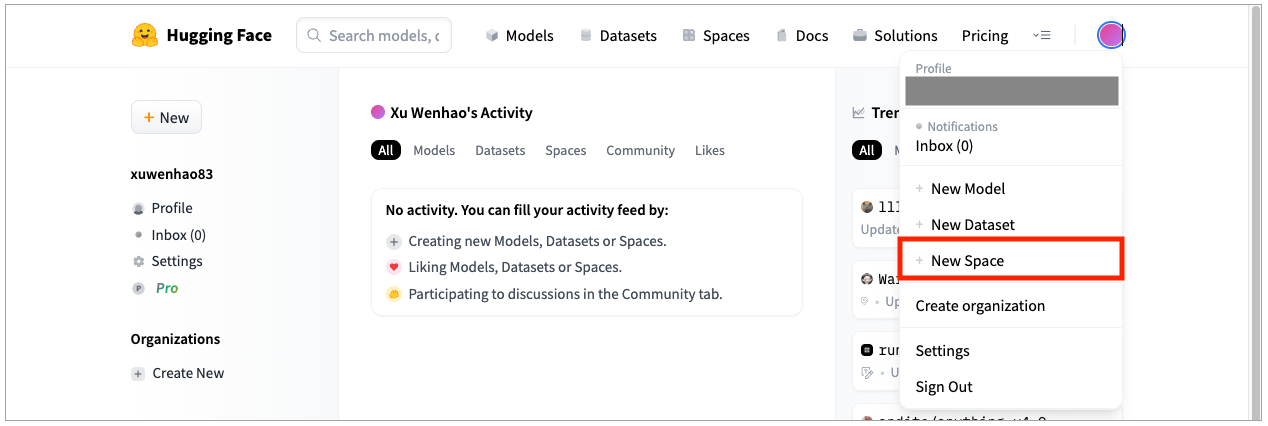Screen dimensions: 1268x426
Task: Click the Datasets database icon in navbar
Action: (587, 36)
